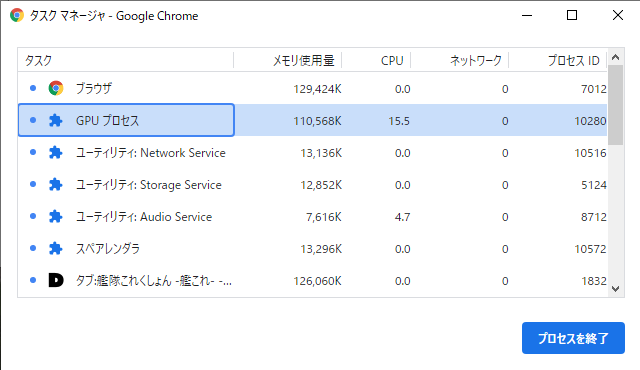This screenshot has width=640, height=370.
Task: Click the CPU value 4.7
Action: click(x=402, y=217)
